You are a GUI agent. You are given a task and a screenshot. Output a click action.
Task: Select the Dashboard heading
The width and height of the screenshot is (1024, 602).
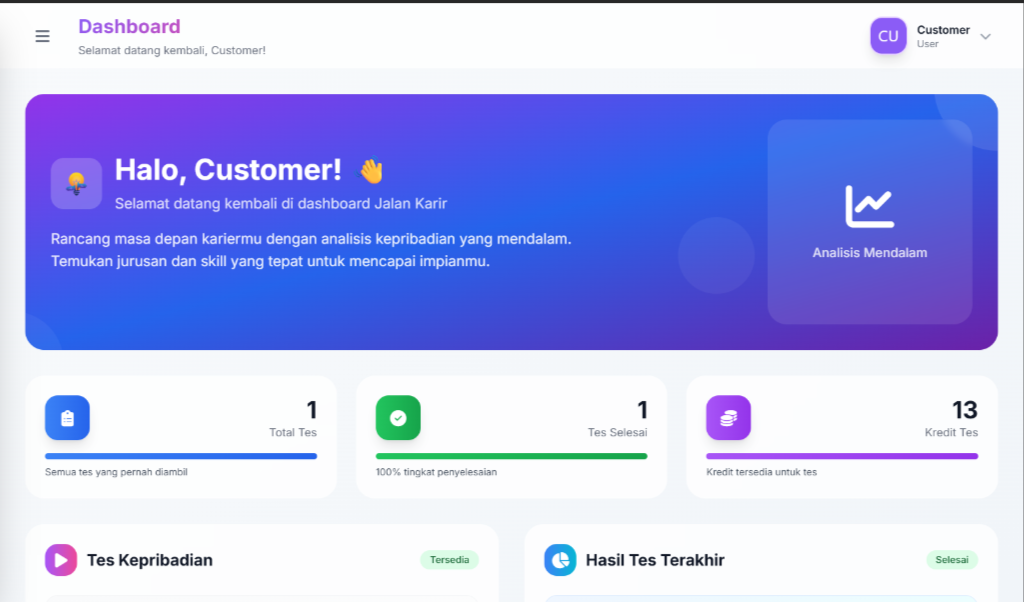point(129,26)
